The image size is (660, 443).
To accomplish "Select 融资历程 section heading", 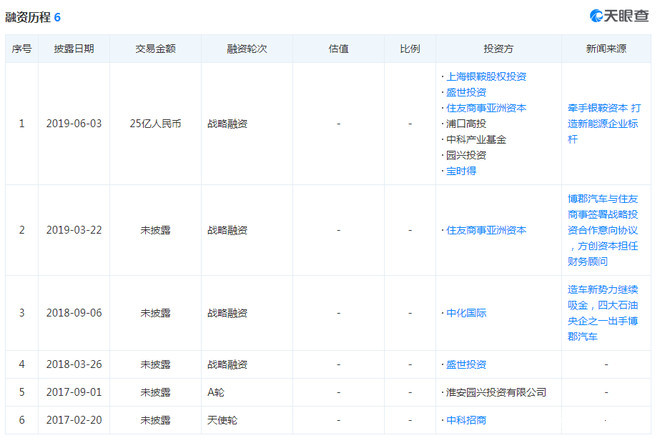I will (x=28, y=17).
